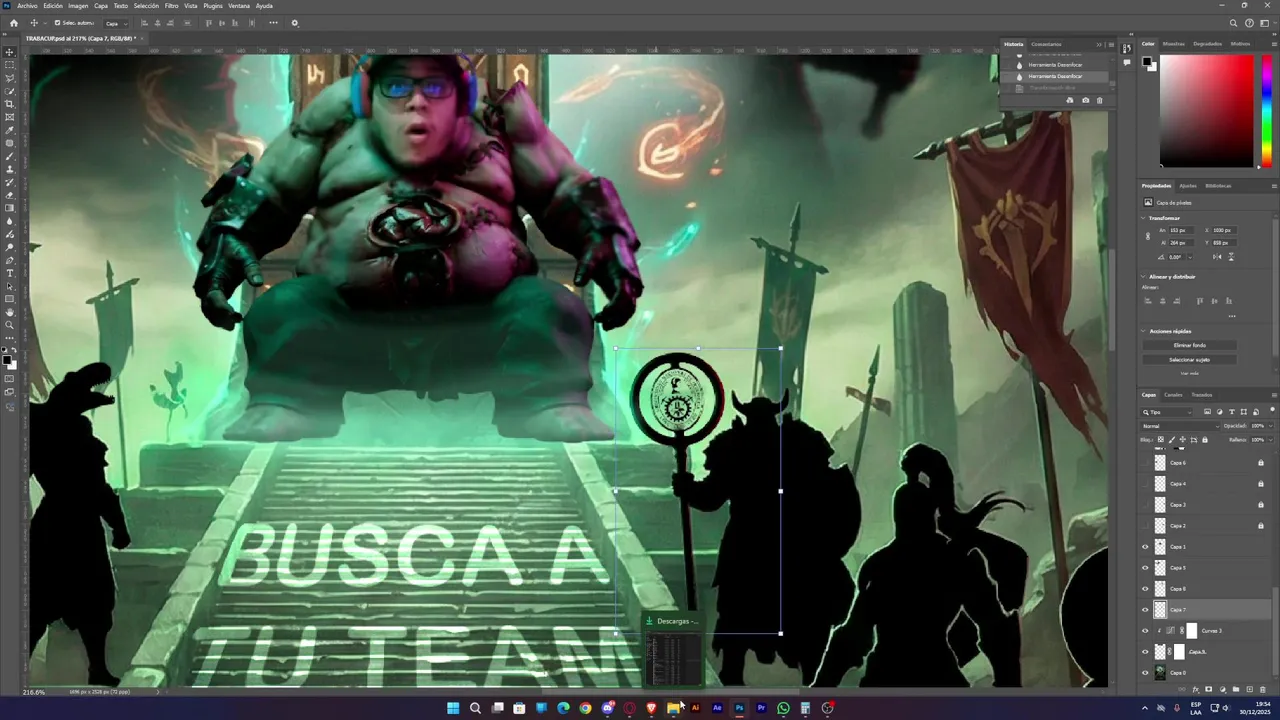This screenshot has height=720, width=1280.
Task: Pick a color in the color field
Action: pos(1206,110)
